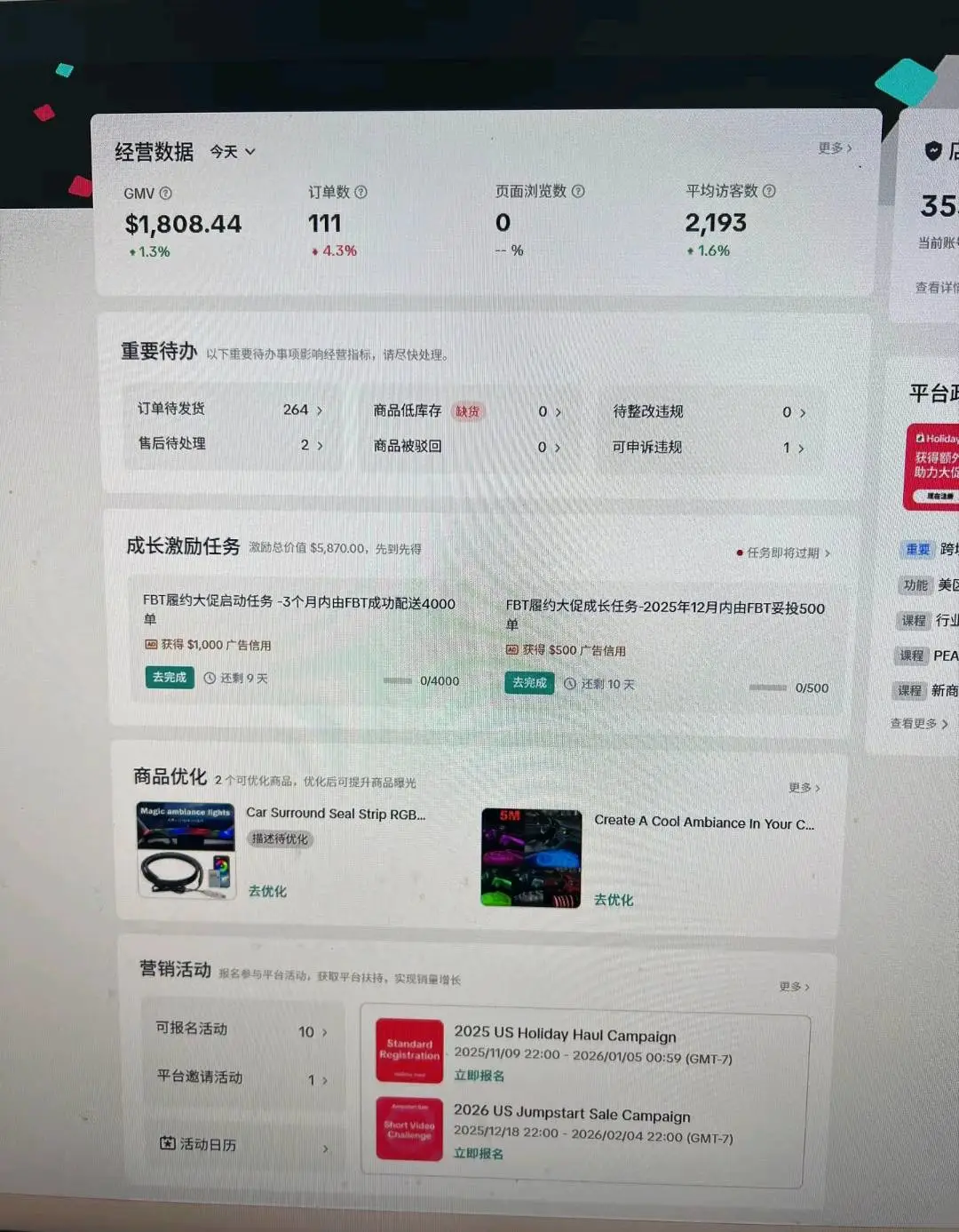Click the Short Video Challenge badge
The height and width of the screenshot is (1232, 959).
coord(408,1129)
